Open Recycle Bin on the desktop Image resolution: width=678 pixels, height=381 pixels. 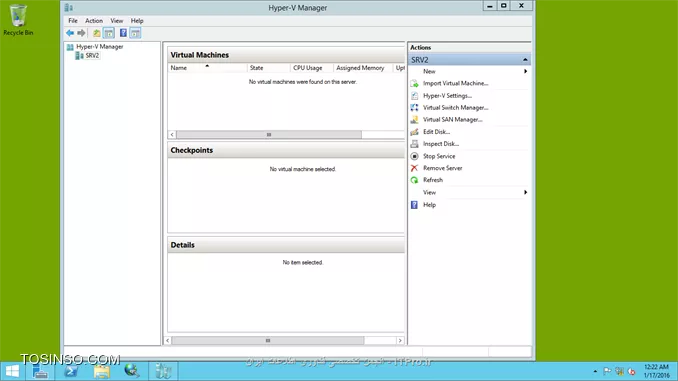point(18,20)
